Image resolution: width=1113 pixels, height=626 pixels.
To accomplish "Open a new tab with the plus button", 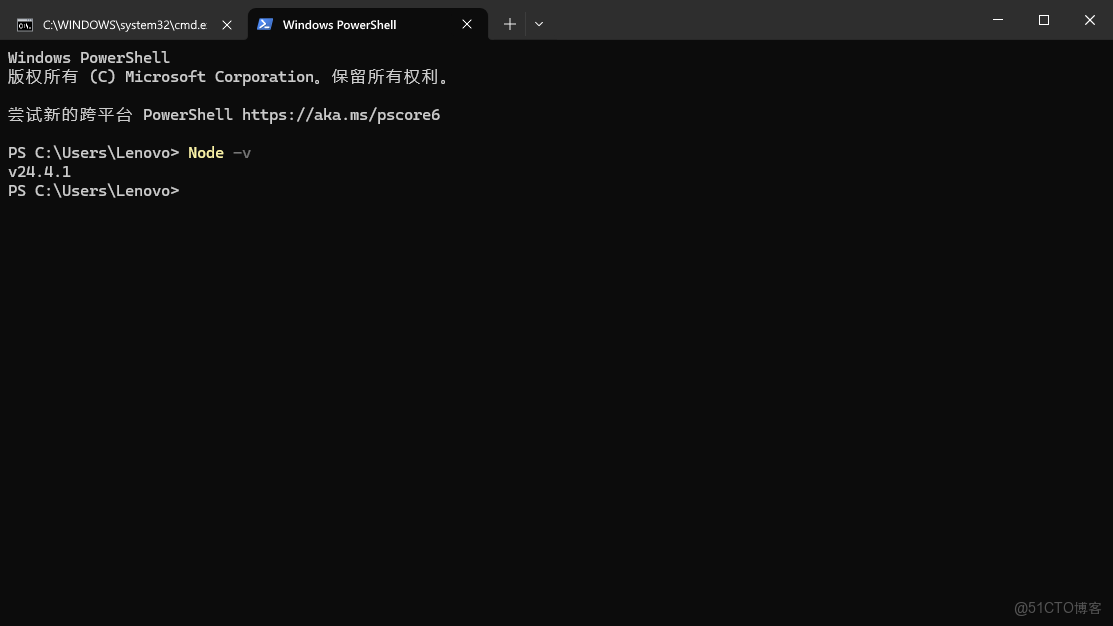I will tap(510, 23).
